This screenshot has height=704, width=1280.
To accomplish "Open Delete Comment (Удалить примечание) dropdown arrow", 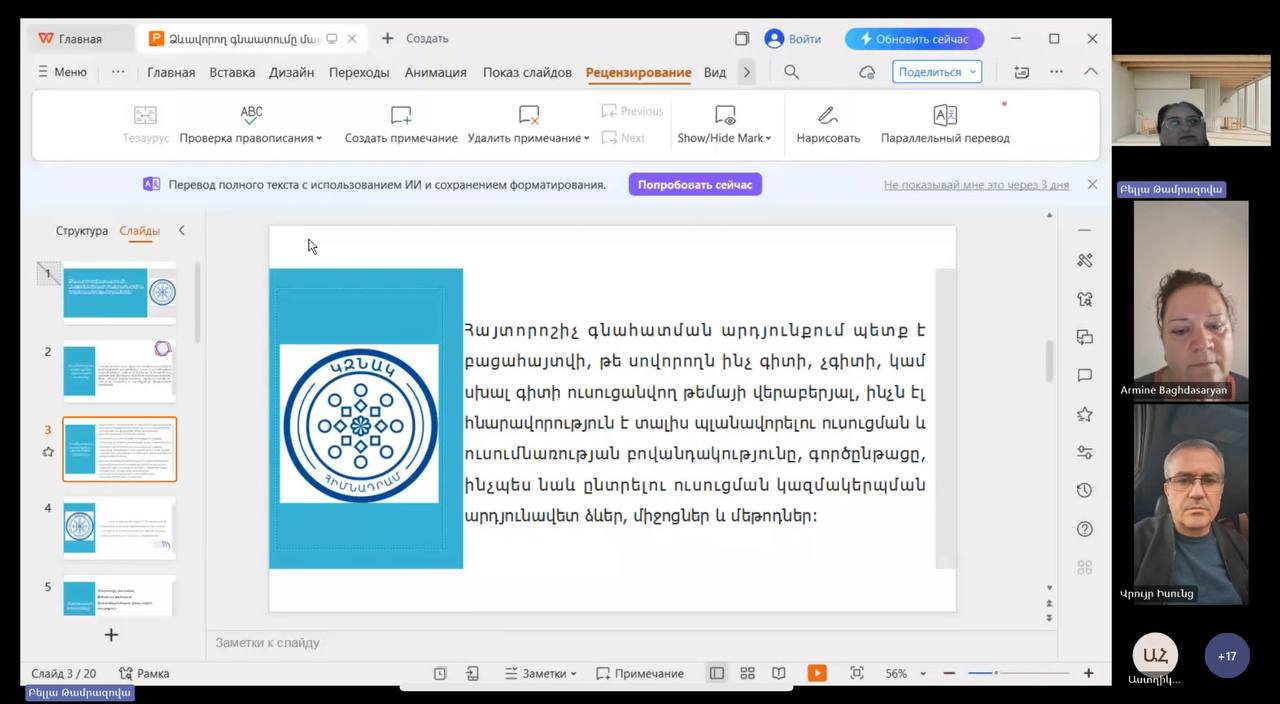I will 587,138.
